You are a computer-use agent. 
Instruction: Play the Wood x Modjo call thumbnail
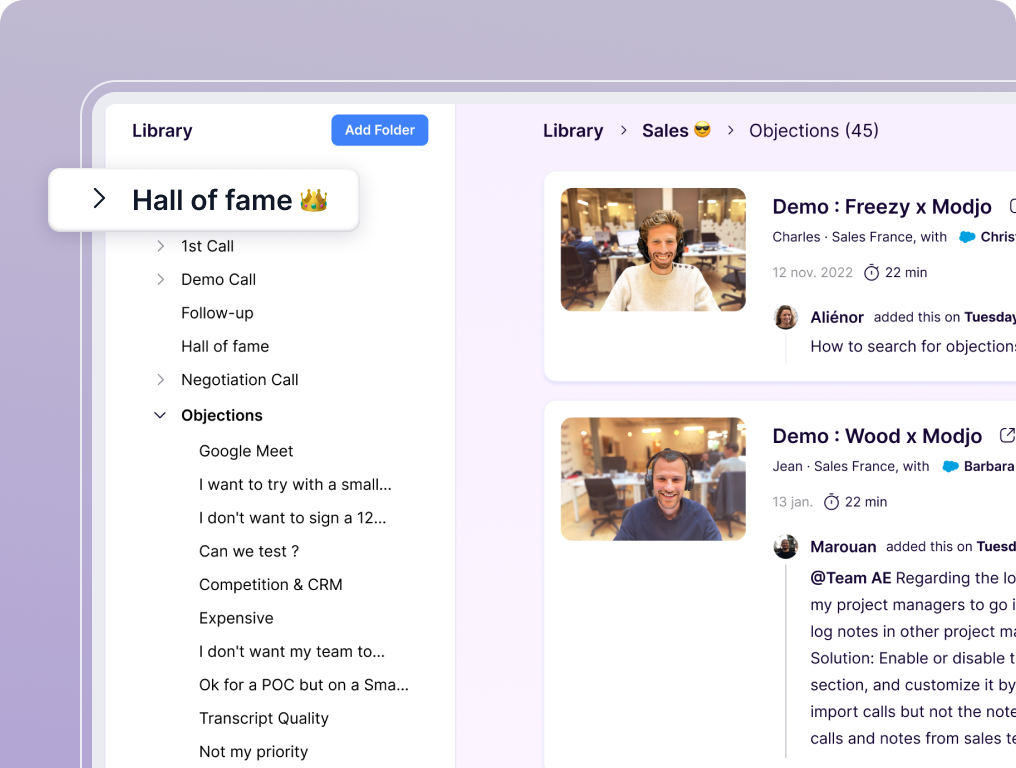(653, 479)
